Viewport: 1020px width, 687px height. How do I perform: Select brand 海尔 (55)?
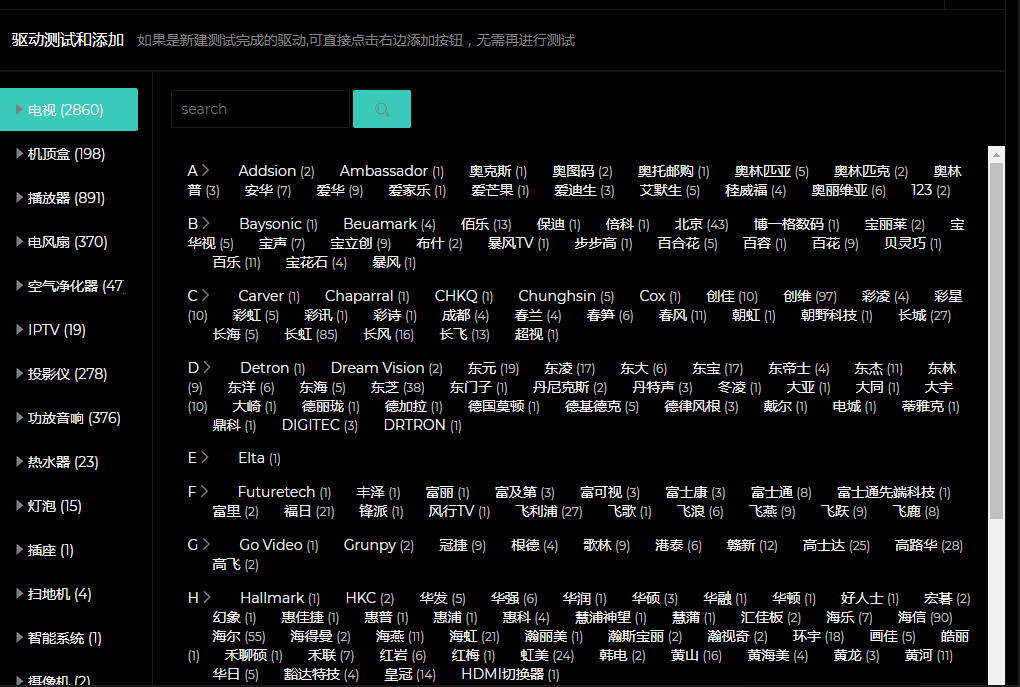click(x=239, y=636)
